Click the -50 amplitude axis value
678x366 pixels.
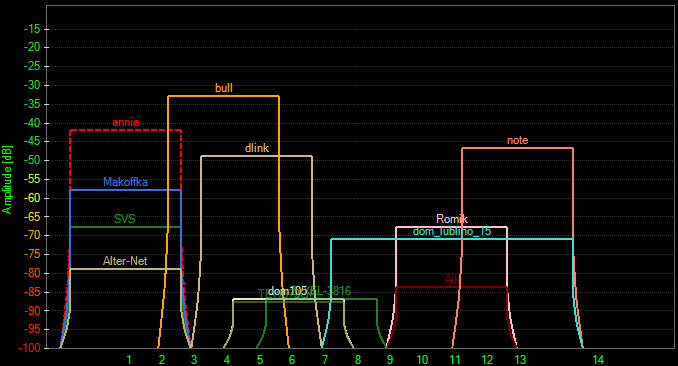32,160
